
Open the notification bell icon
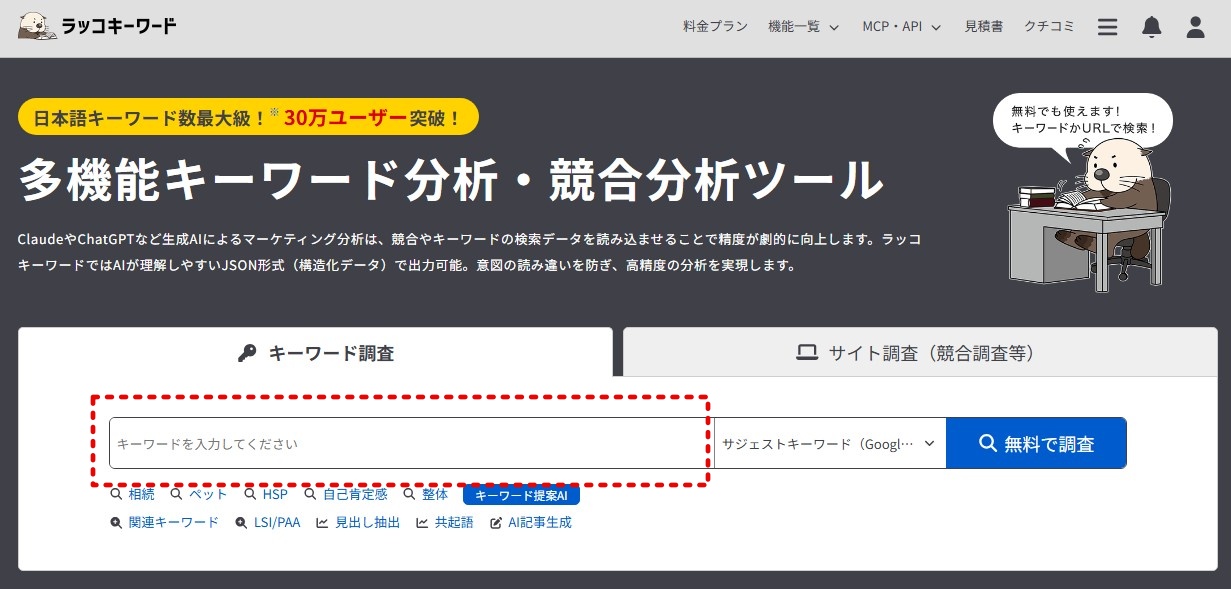[1152, 27]
